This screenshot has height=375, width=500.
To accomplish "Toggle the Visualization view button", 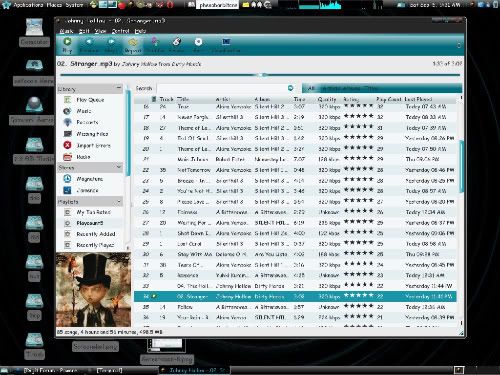I will [226, 45].
